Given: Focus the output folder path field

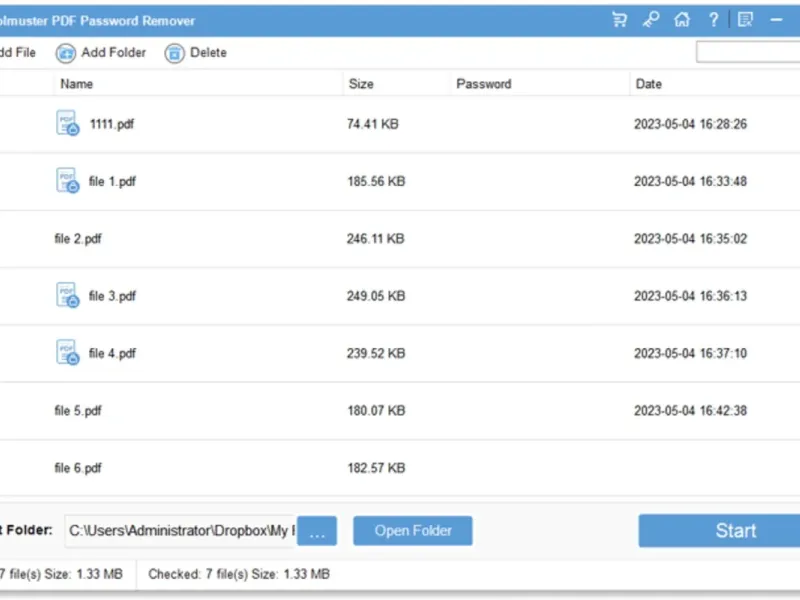Looking at the screenshot, I should tap(181, 531).
